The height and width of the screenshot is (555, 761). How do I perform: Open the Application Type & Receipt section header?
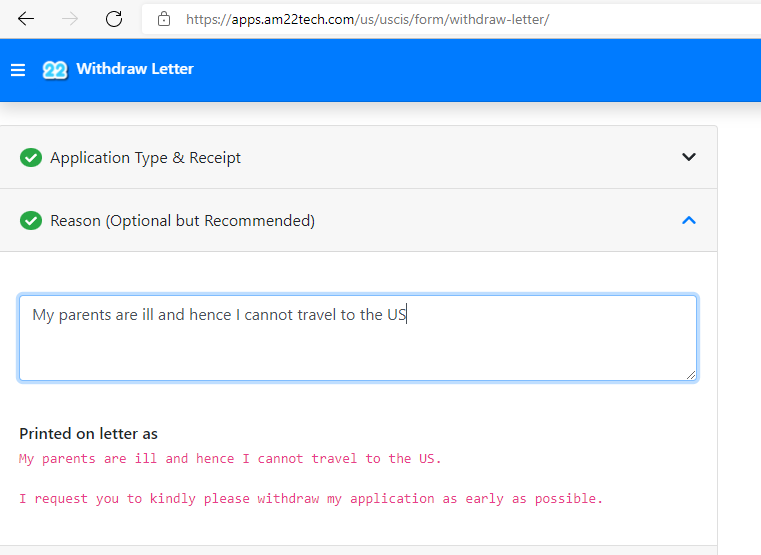pyautogui.click(x=145, y=157)
